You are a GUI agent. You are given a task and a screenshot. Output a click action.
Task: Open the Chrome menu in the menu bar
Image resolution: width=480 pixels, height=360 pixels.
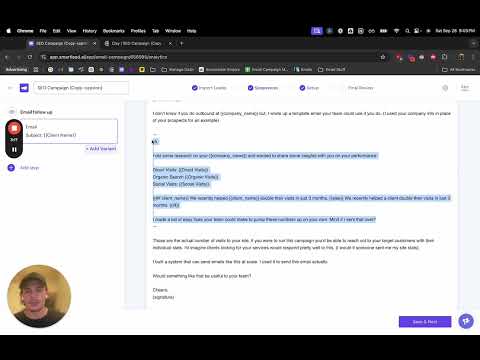coord(25,31)
